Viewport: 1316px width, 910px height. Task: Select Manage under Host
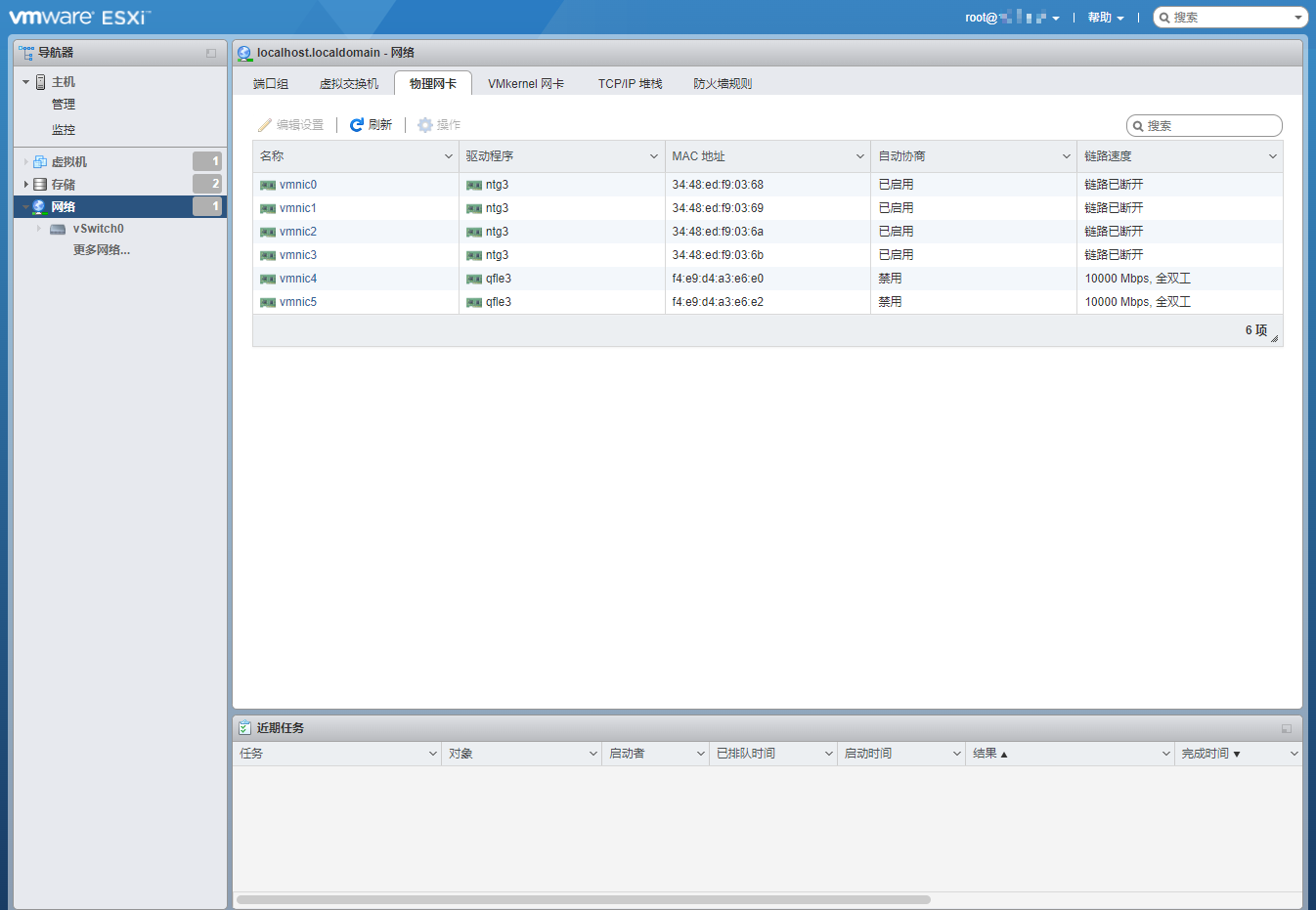point(64,105)
